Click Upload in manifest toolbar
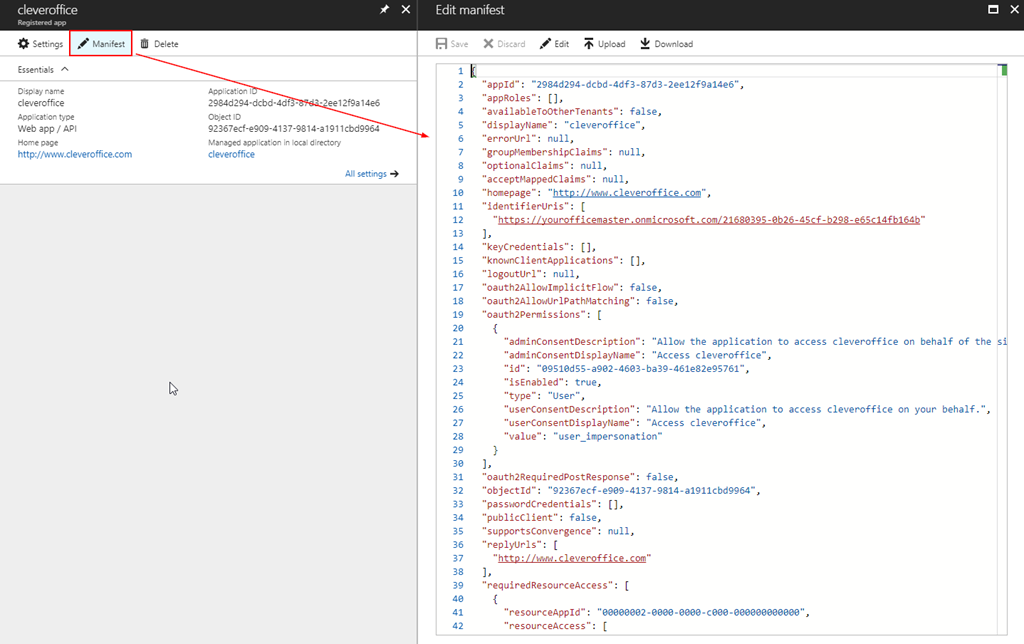This screenshot has height=644, width=1024. (x=604, y=44)
